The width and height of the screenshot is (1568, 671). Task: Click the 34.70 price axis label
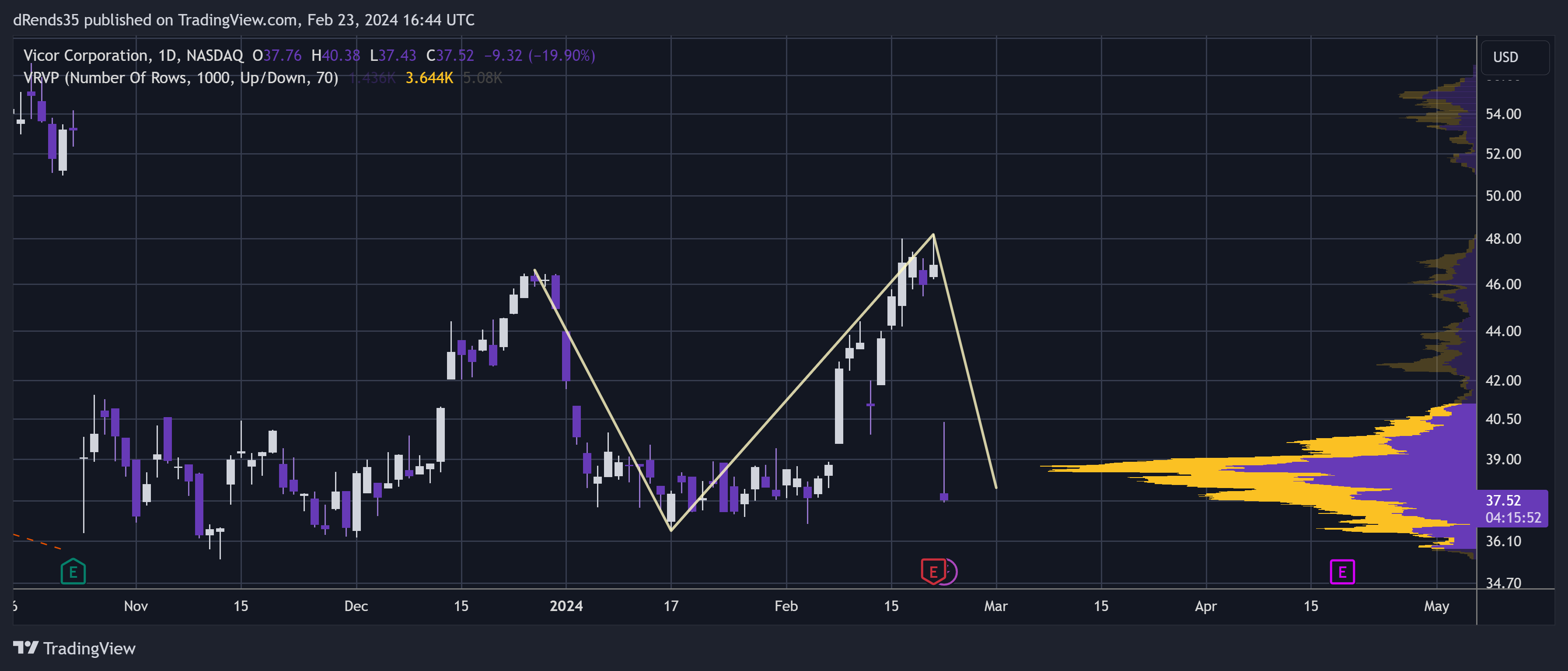tap(1503, 583)
